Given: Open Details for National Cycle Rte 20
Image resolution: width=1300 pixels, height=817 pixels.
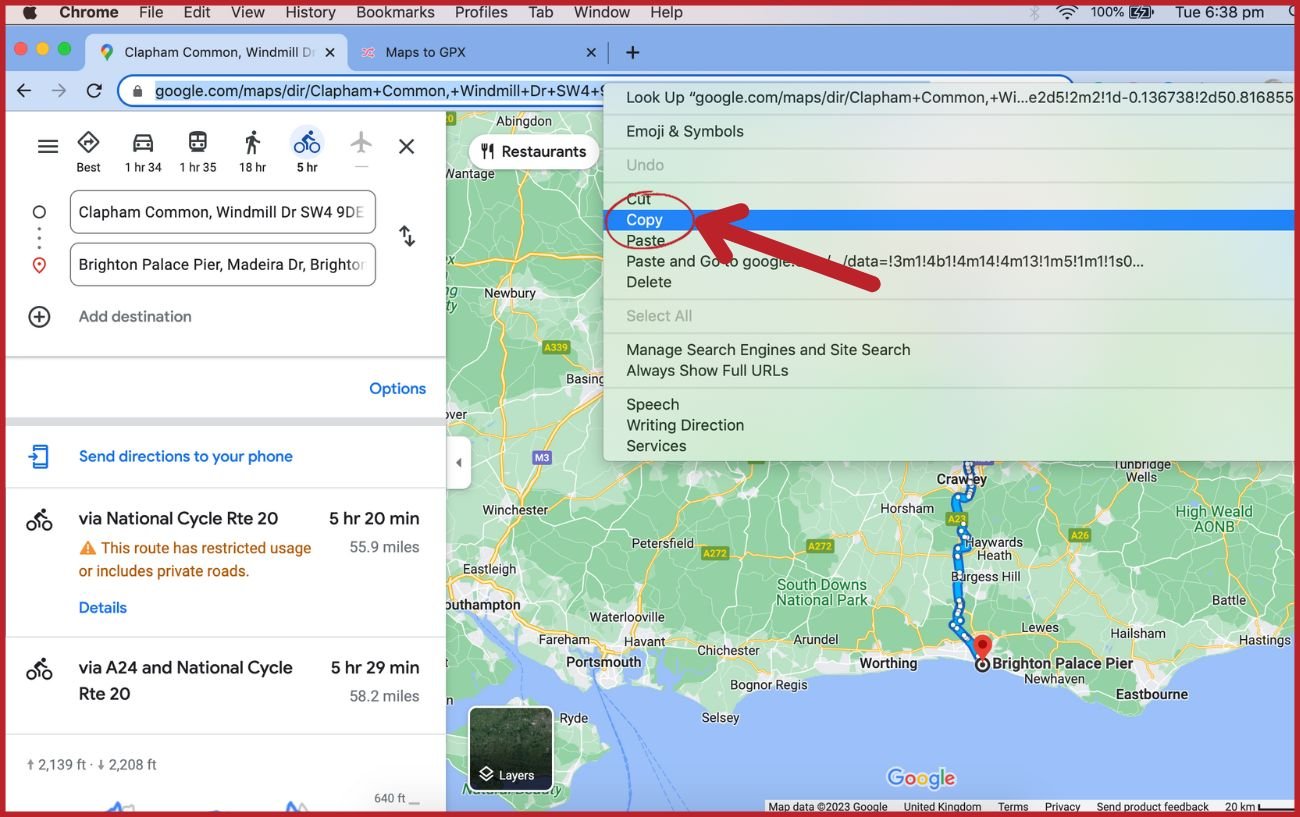Looking at the screenshot, I should click(103, 608).
